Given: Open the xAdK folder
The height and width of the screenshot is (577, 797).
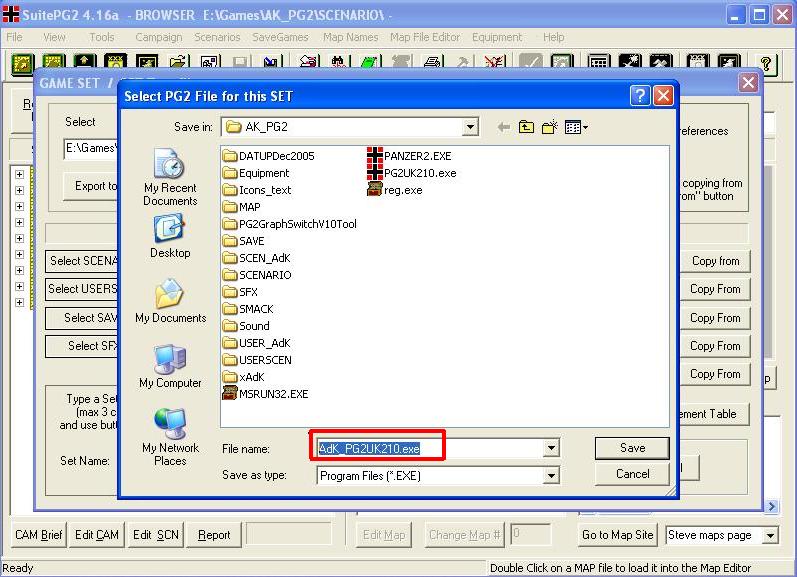Looking at the screenshot, I should pos(244,377).
